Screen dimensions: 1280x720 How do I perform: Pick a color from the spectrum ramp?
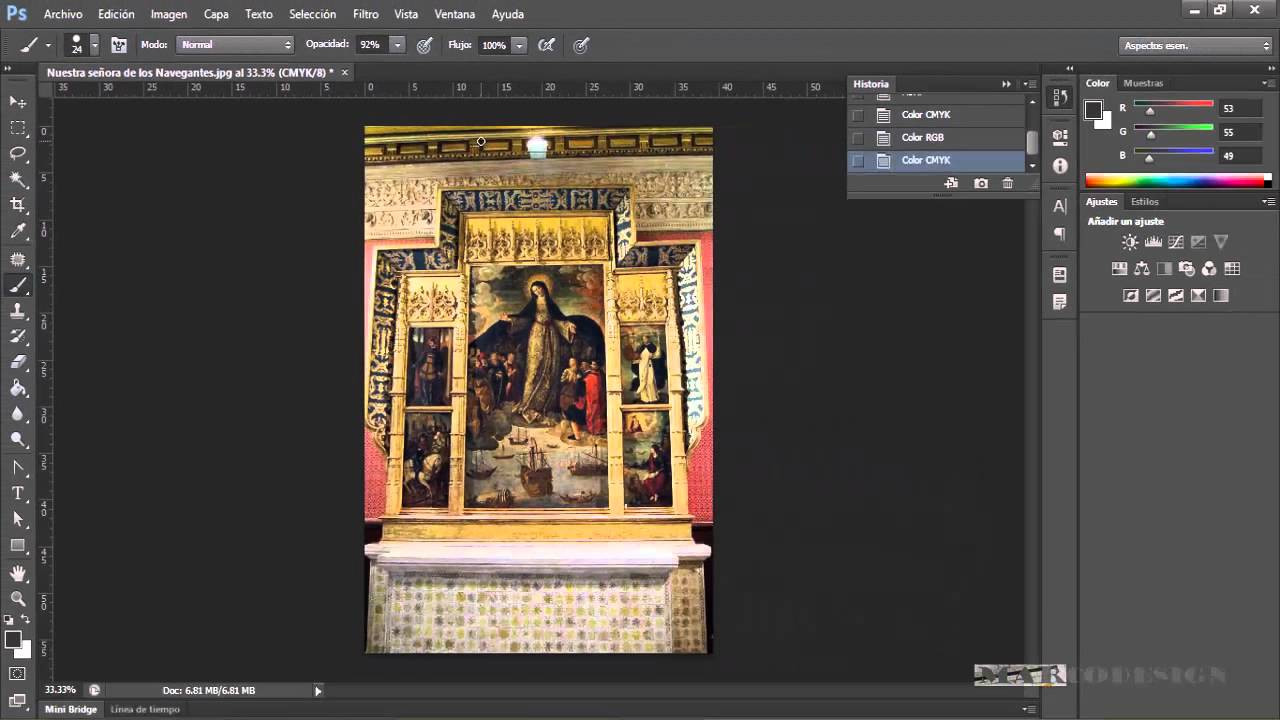tap(1178, 181)
